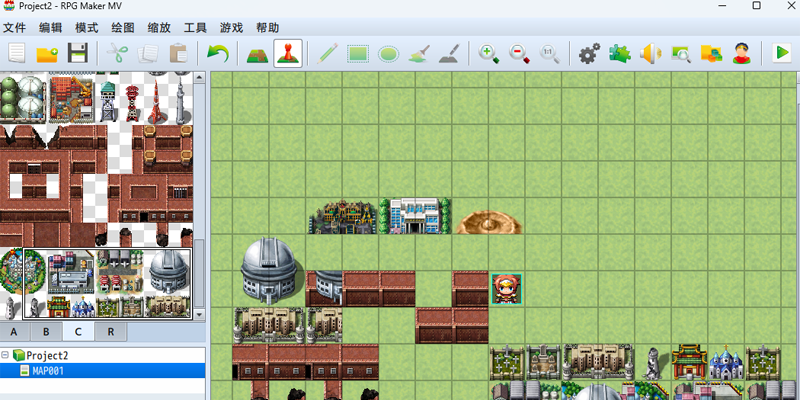Screen dimensions: 800x400
Task: Open the Database gear icon
Action: [589, 53]
